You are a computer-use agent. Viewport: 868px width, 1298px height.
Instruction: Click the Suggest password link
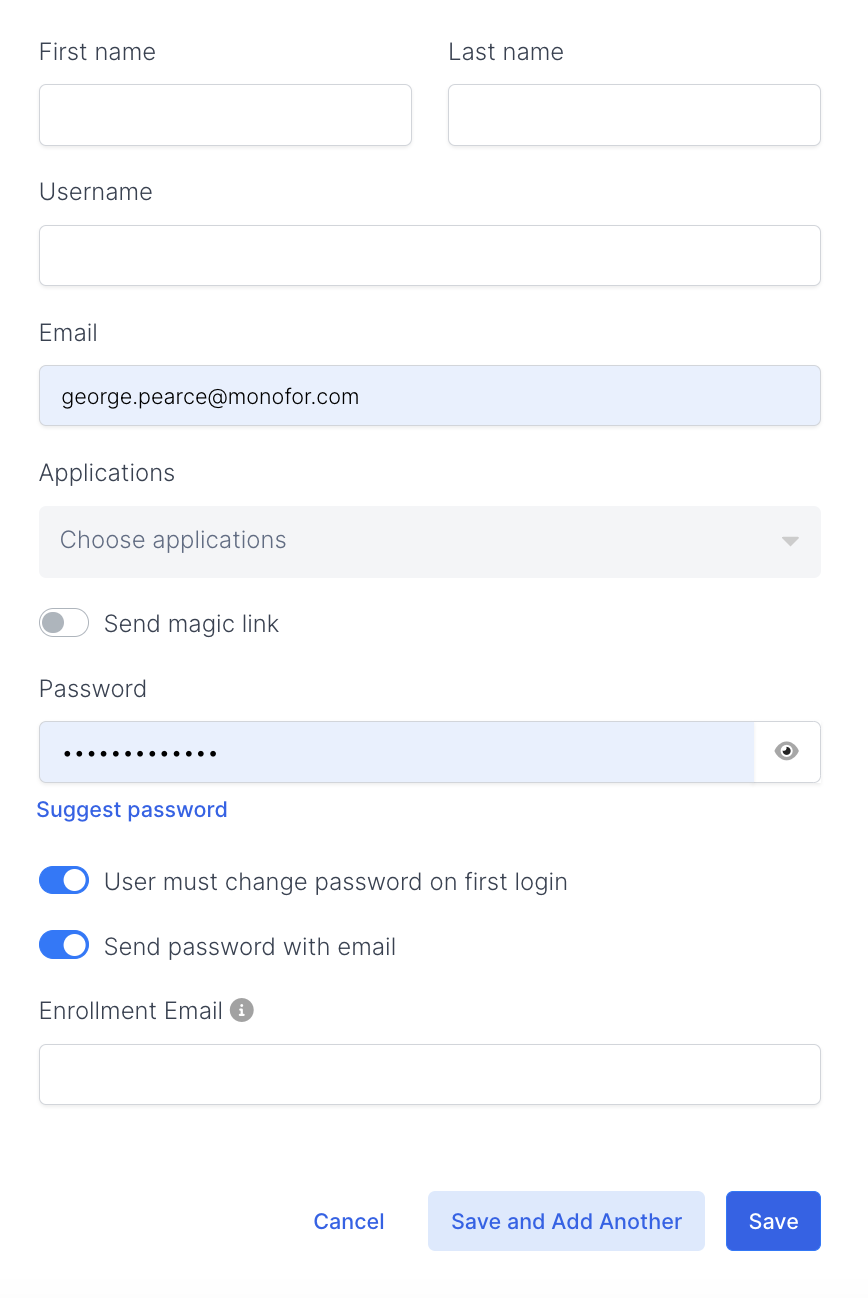132,809
